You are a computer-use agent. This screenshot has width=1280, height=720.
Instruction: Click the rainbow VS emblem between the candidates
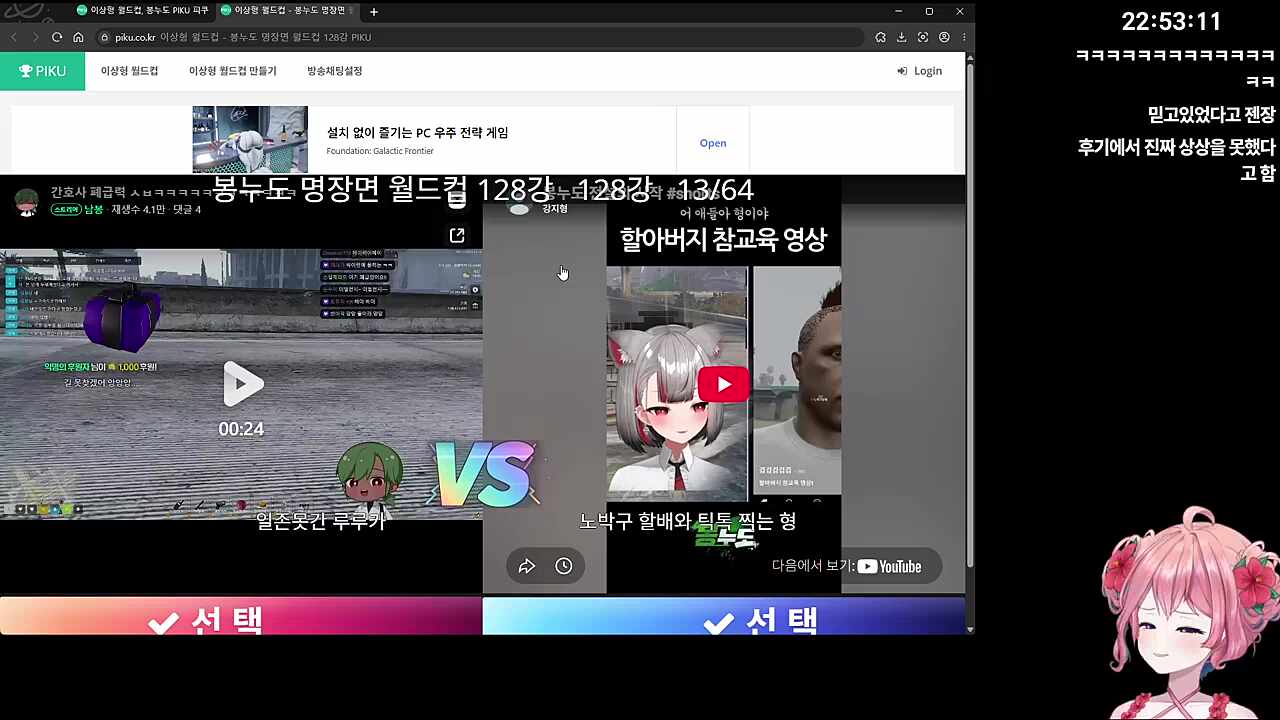[x=484, y=474]
